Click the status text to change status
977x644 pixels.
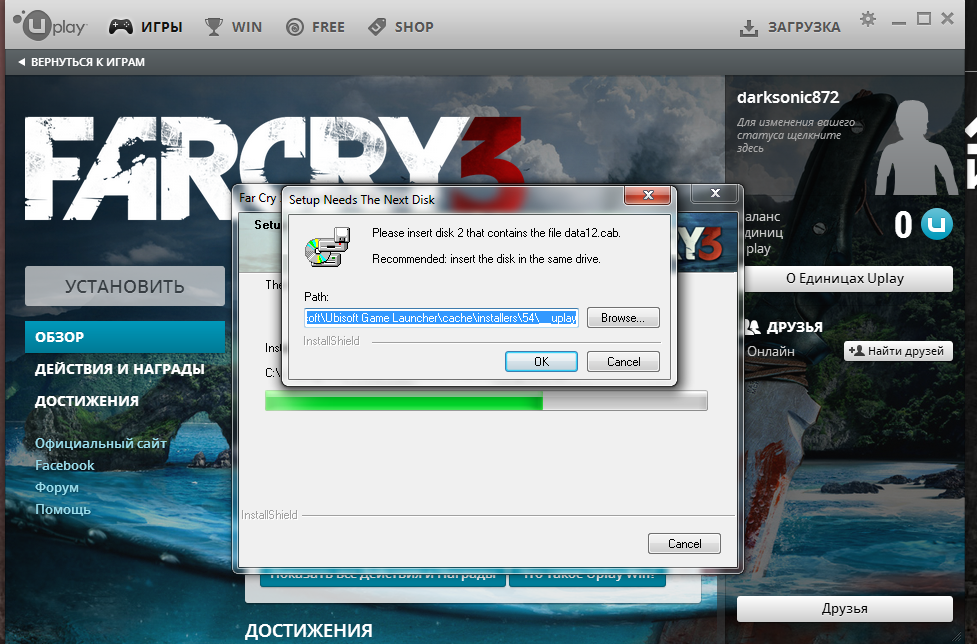796,135
